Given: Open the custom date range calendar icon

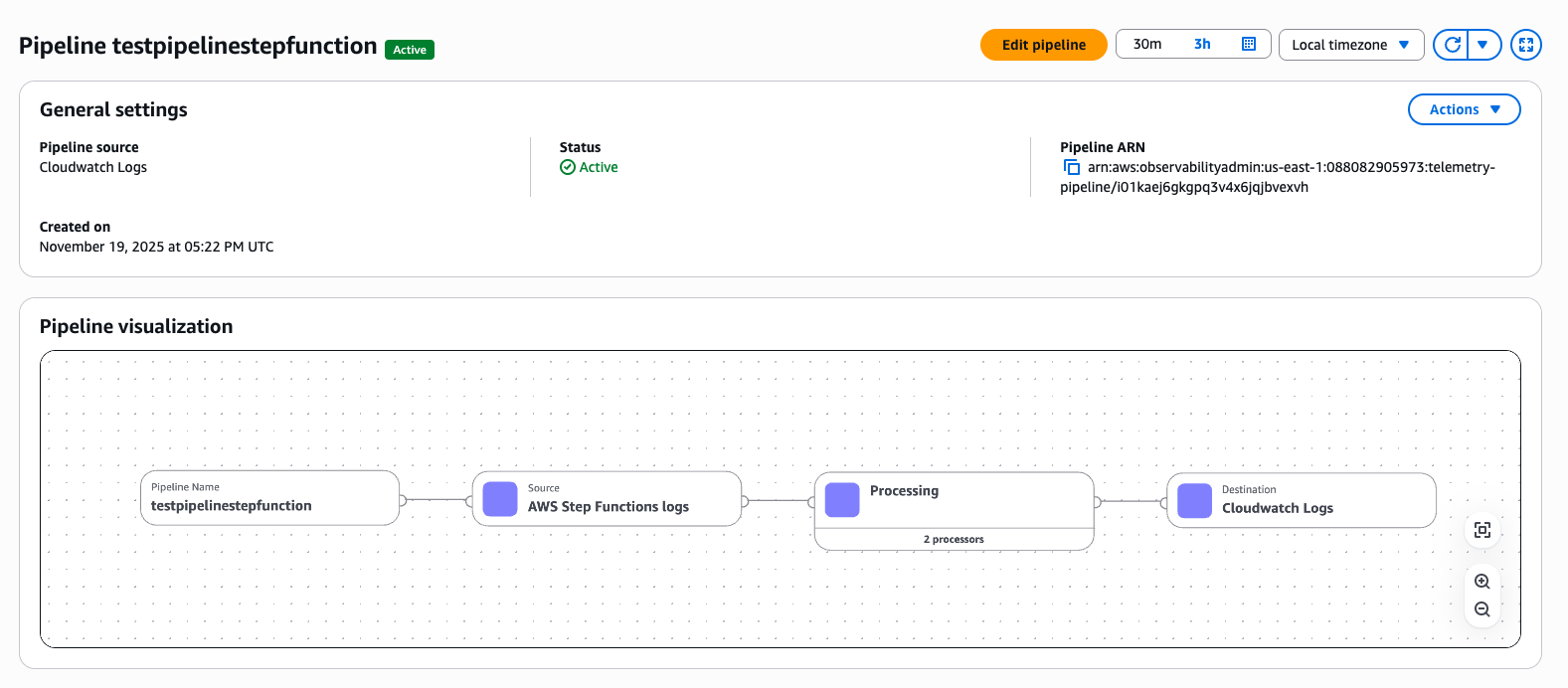Looking at the screenshot, I should point(1249,44).
